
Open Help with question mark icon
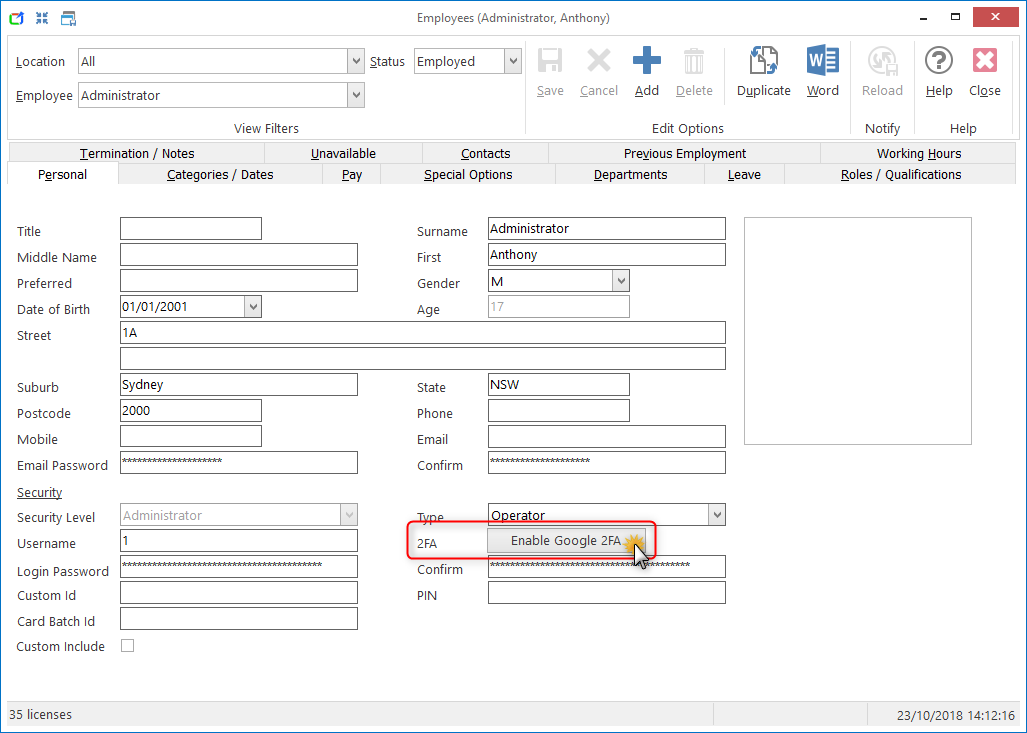coord(939,61)
